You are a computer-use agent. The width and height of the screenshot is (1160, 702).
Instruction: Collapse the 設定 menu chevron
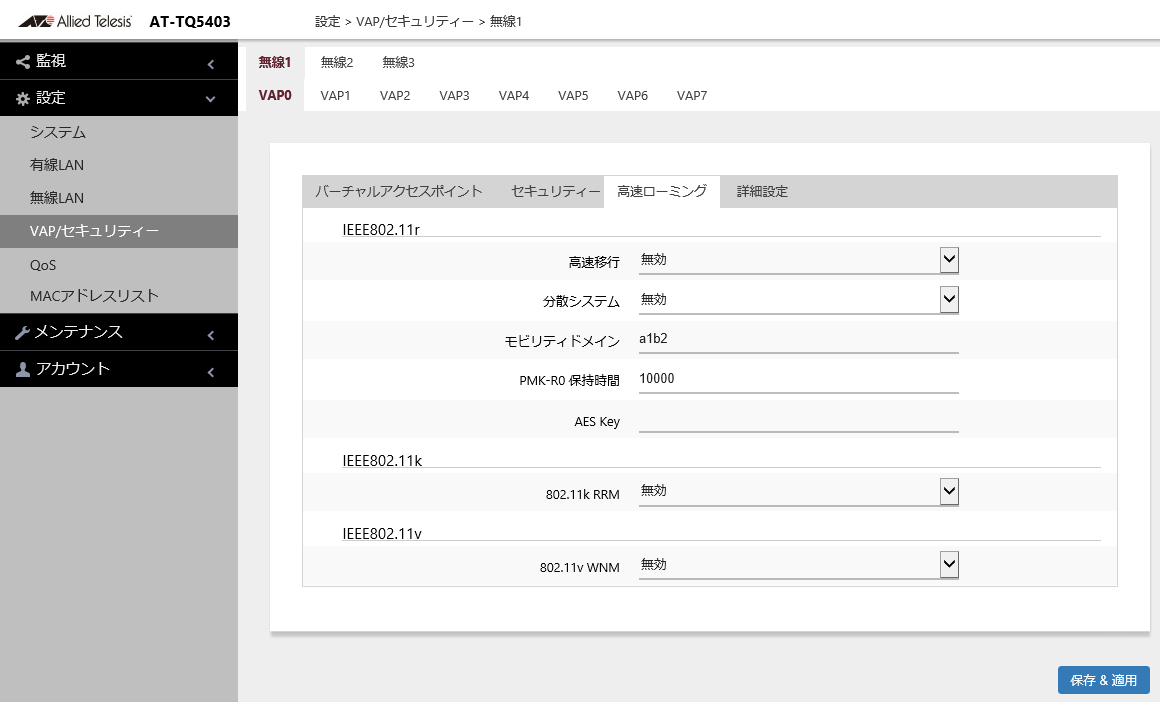211,98
